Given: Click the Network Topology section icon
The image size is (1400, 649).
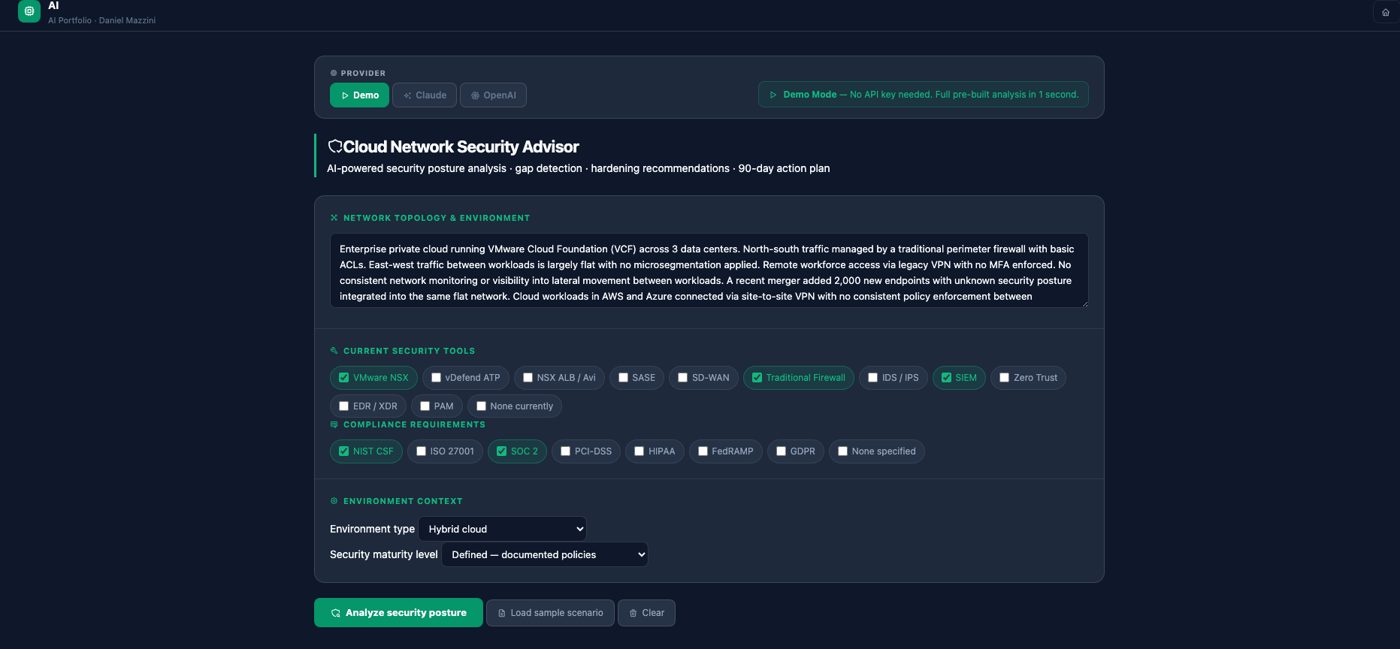Looking at the screenshot, I should coord(334,218).
